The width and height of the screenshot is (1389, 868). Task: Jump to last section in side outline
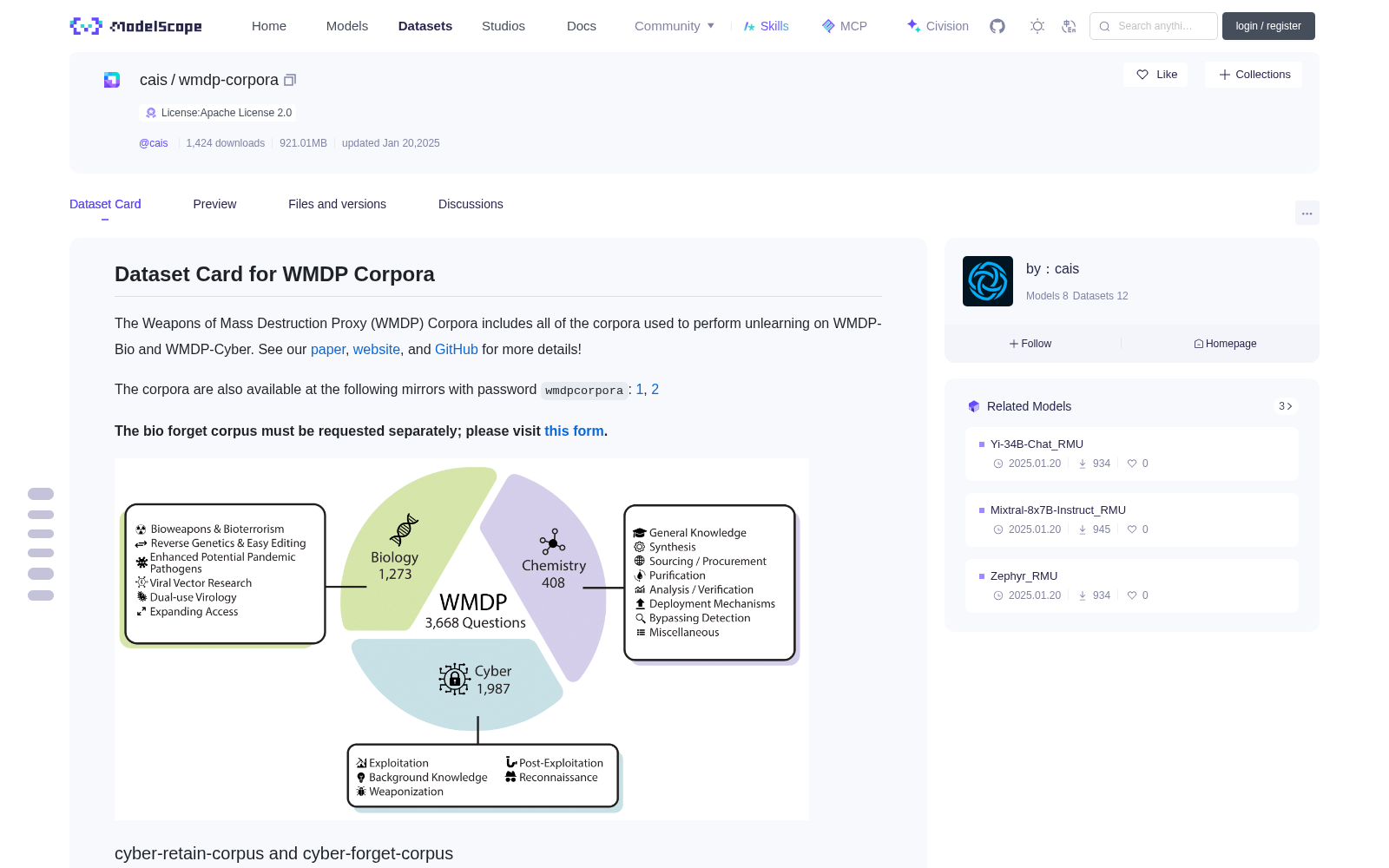[x=41, y=595]
